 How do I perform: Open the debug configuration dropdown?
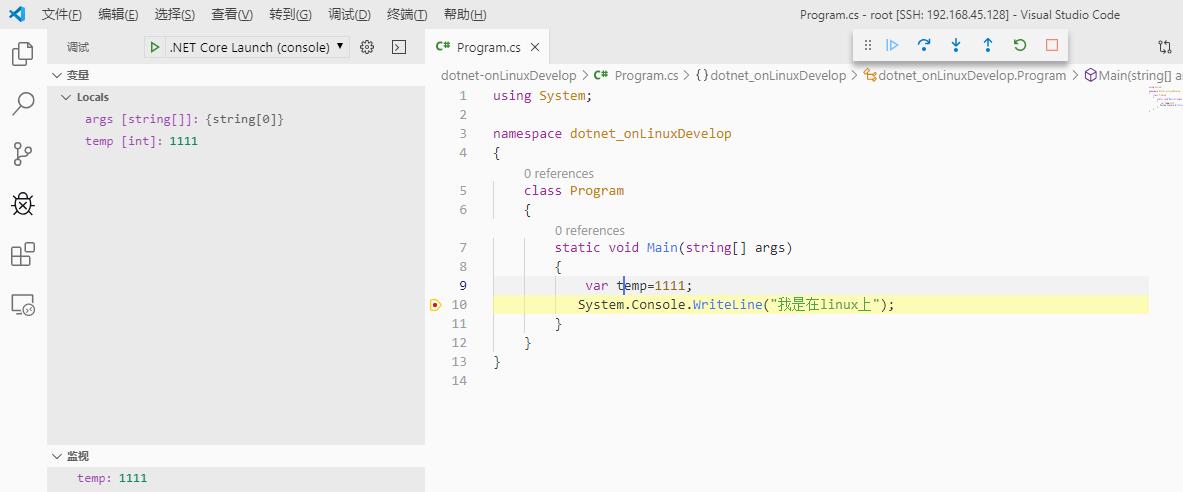[340, 47]
